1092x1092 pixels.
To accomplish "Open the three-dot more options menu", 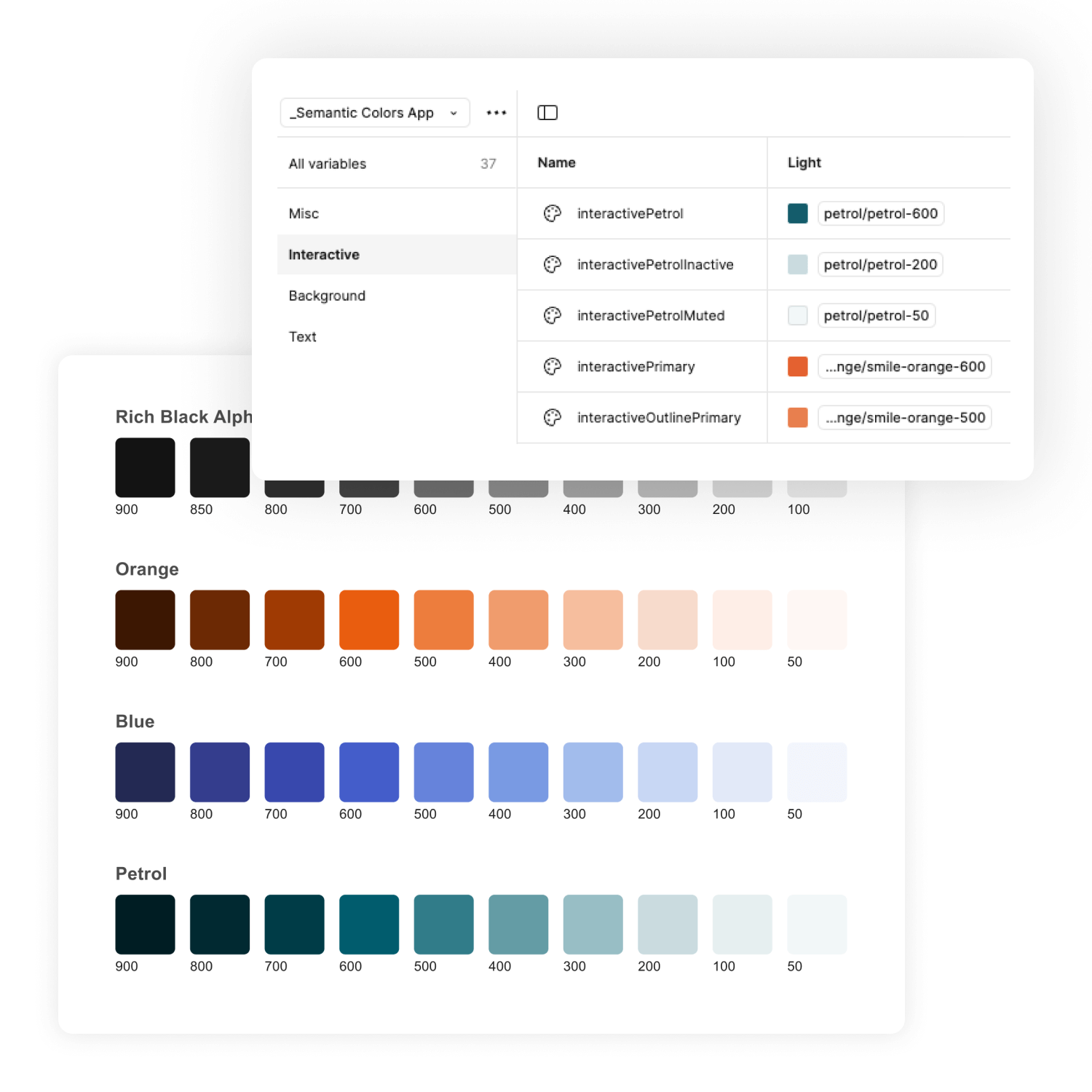I will click(x=496, y=113).
